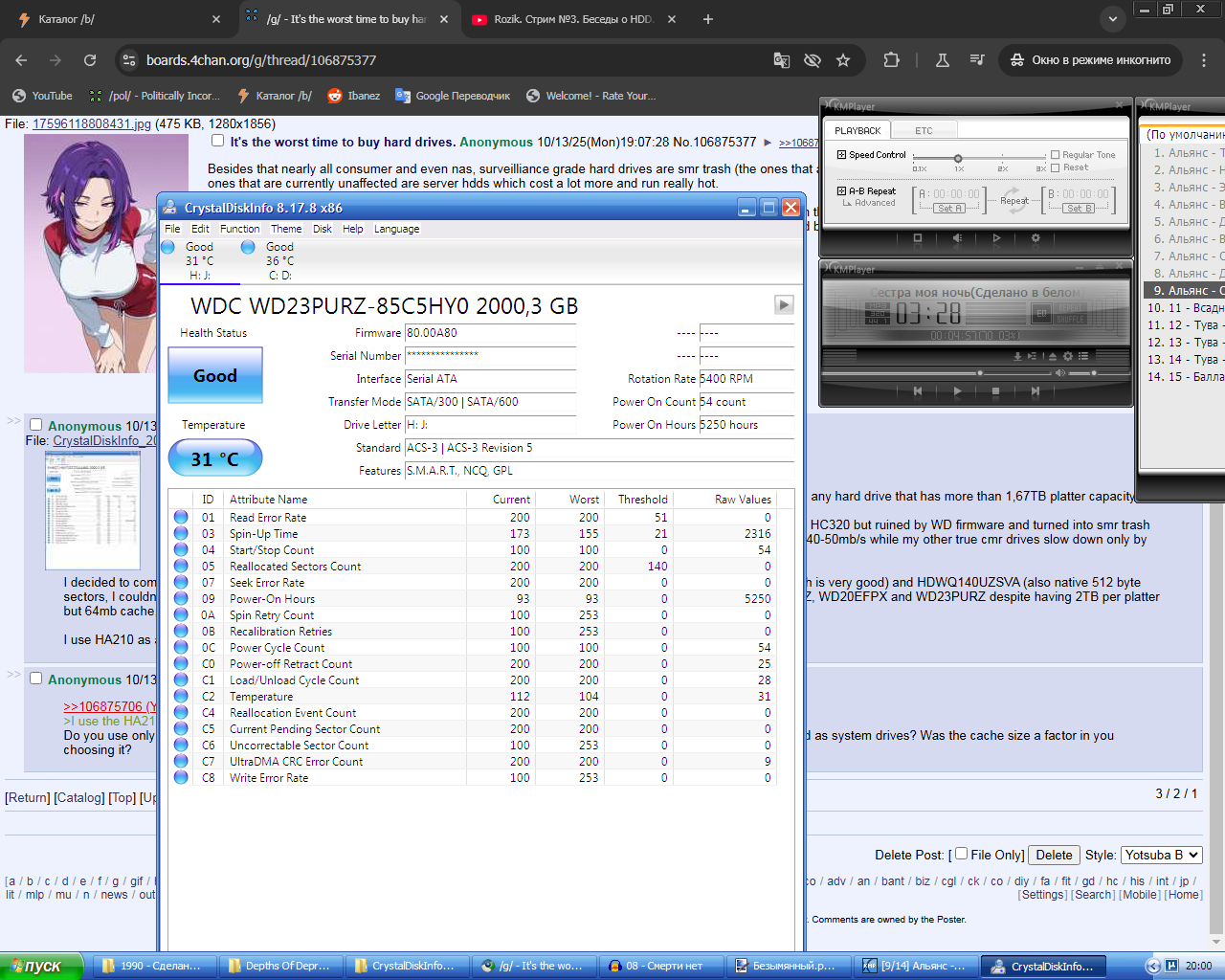The image size is (1225, 980).
Task: Switch to the Rozik YouTube browser tab
Action: pyautogui.click(x=576, y=19)
